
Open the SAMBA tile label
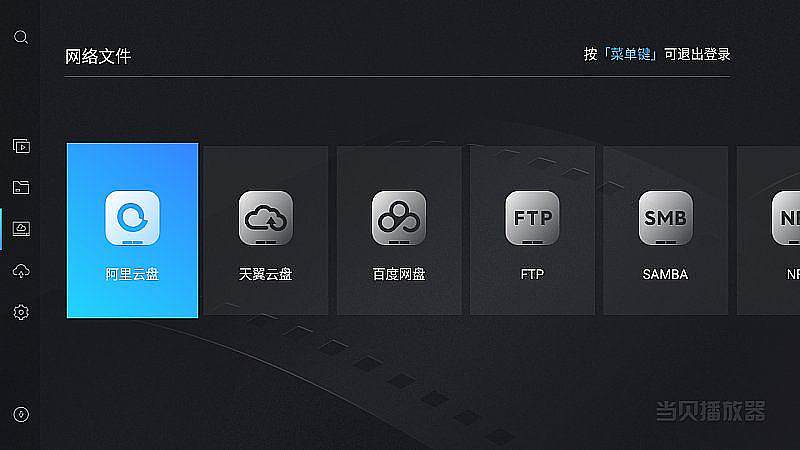coord(665,274)
